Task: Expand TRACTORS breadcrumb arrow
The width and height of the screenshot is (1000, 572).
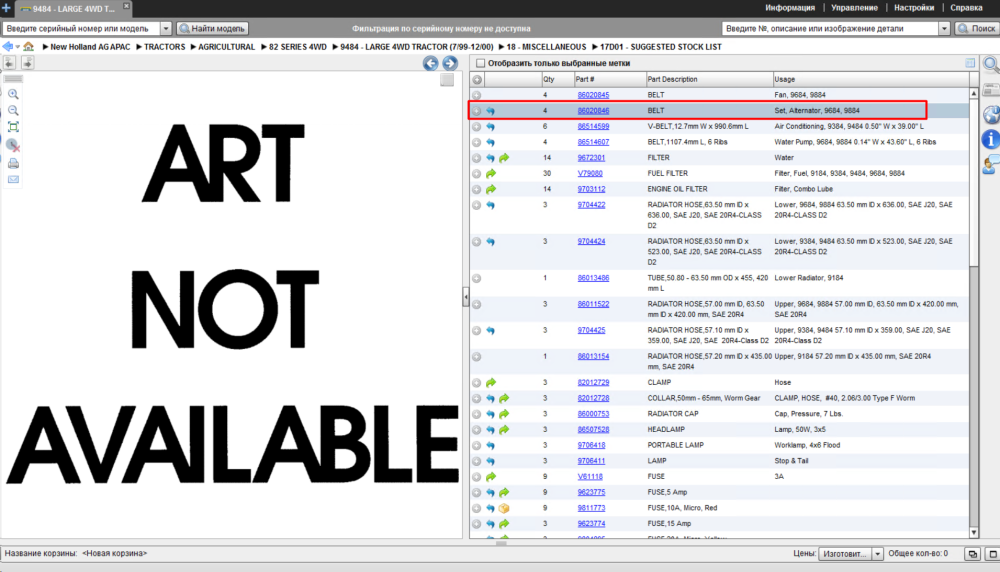Action: (x=138, y=47)
